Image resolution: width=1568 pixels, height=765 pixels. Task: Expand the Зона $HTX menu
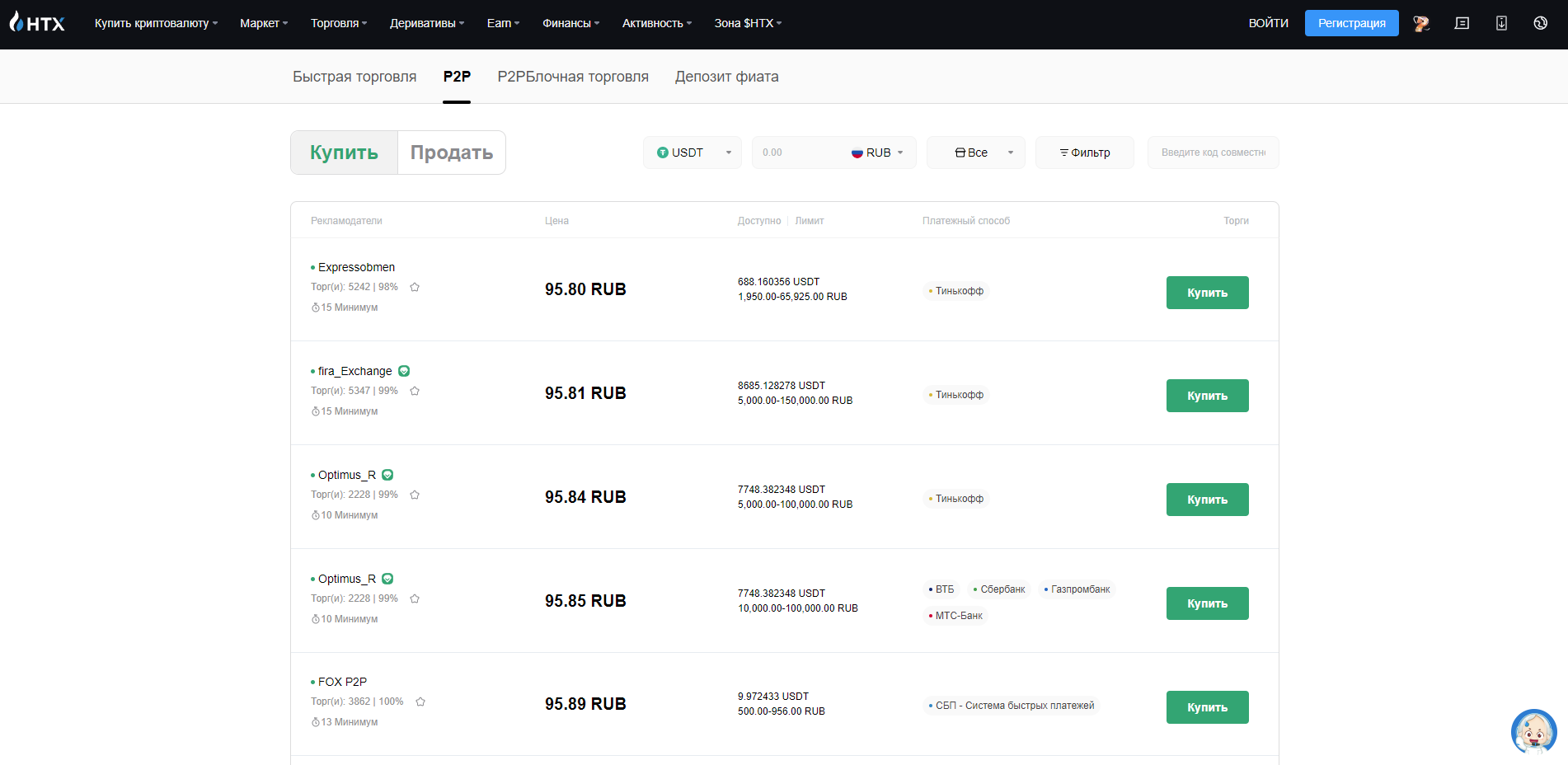point(748,23)
